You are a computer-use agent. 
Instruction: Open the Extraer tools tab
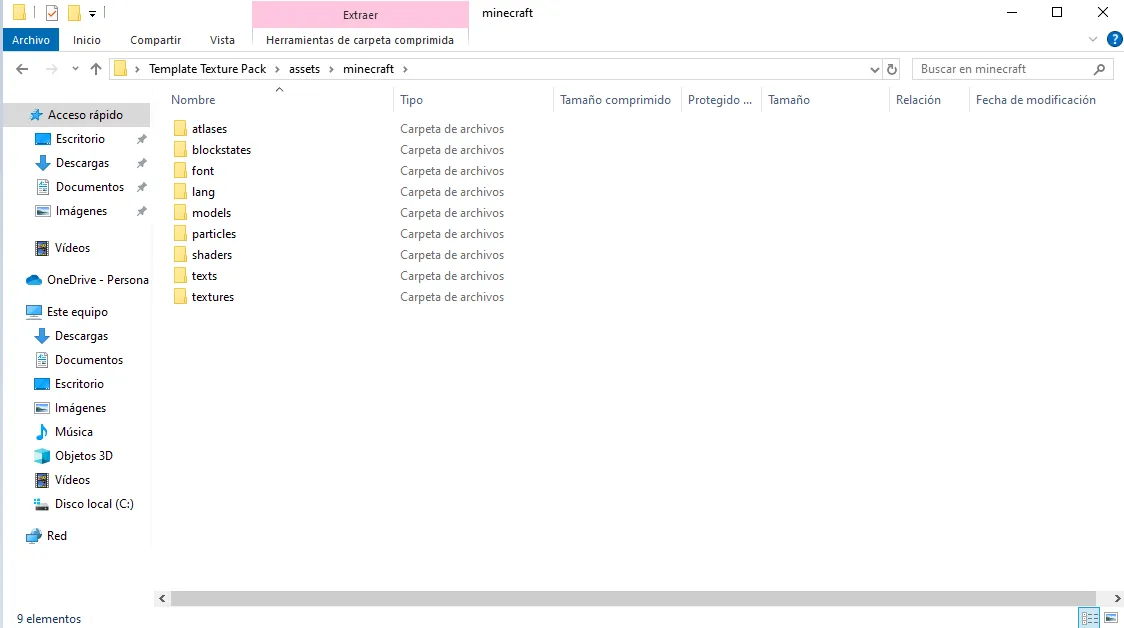pyautogui.click(x=360, y=15)
